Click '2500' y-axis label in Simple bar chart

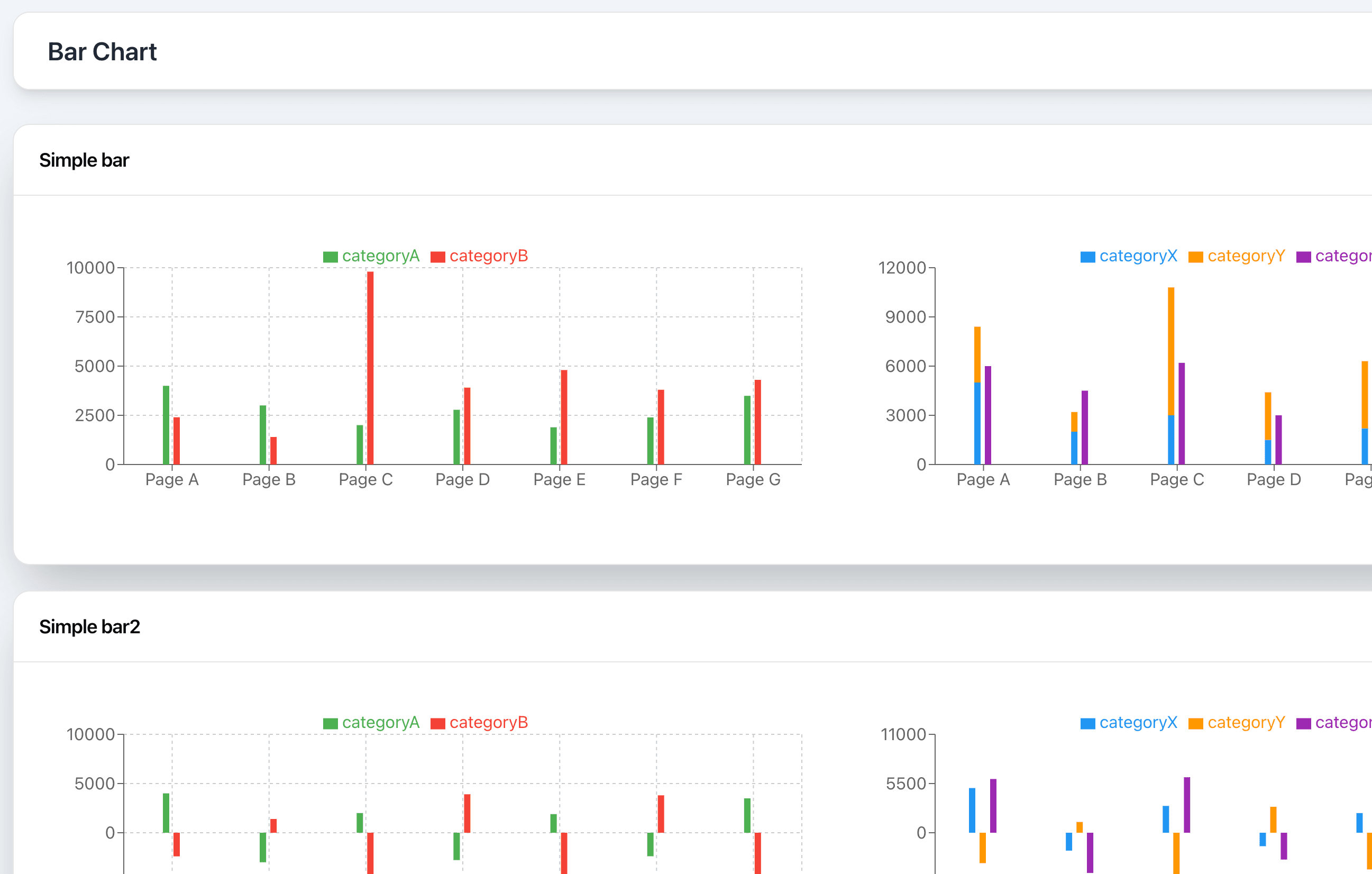(95, 415)
